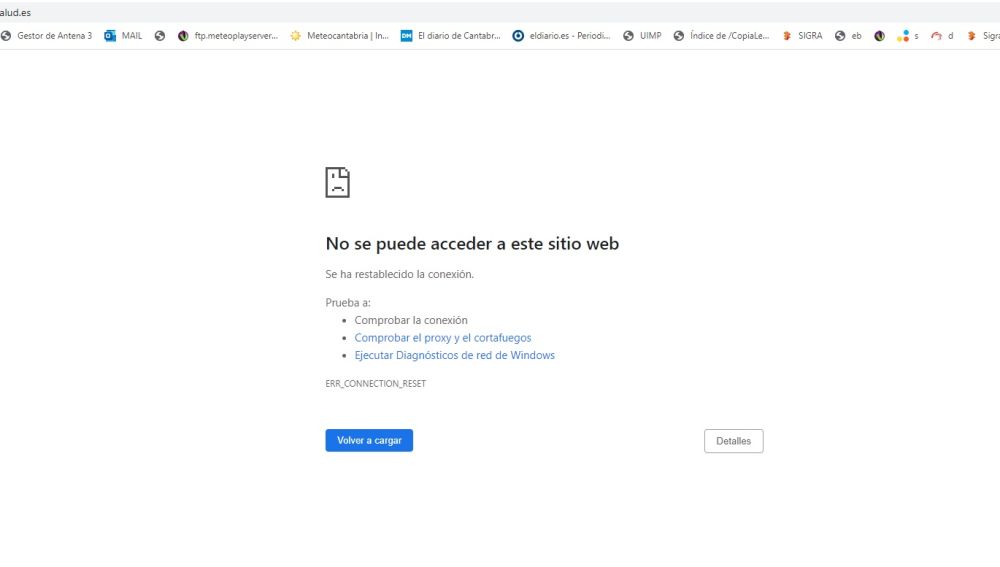This screenshot has width=1000, height=567.
Task: Open the MAIL Outlook bookmark
Action: [124, 36]
